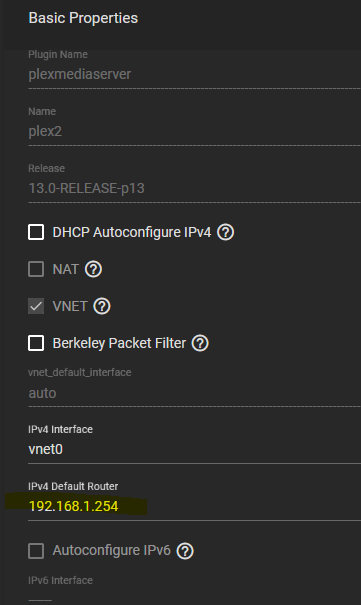361x605 pixels.
Task: Click the DHCP Autoconfigure IPv4 label text
Action: 132,232
